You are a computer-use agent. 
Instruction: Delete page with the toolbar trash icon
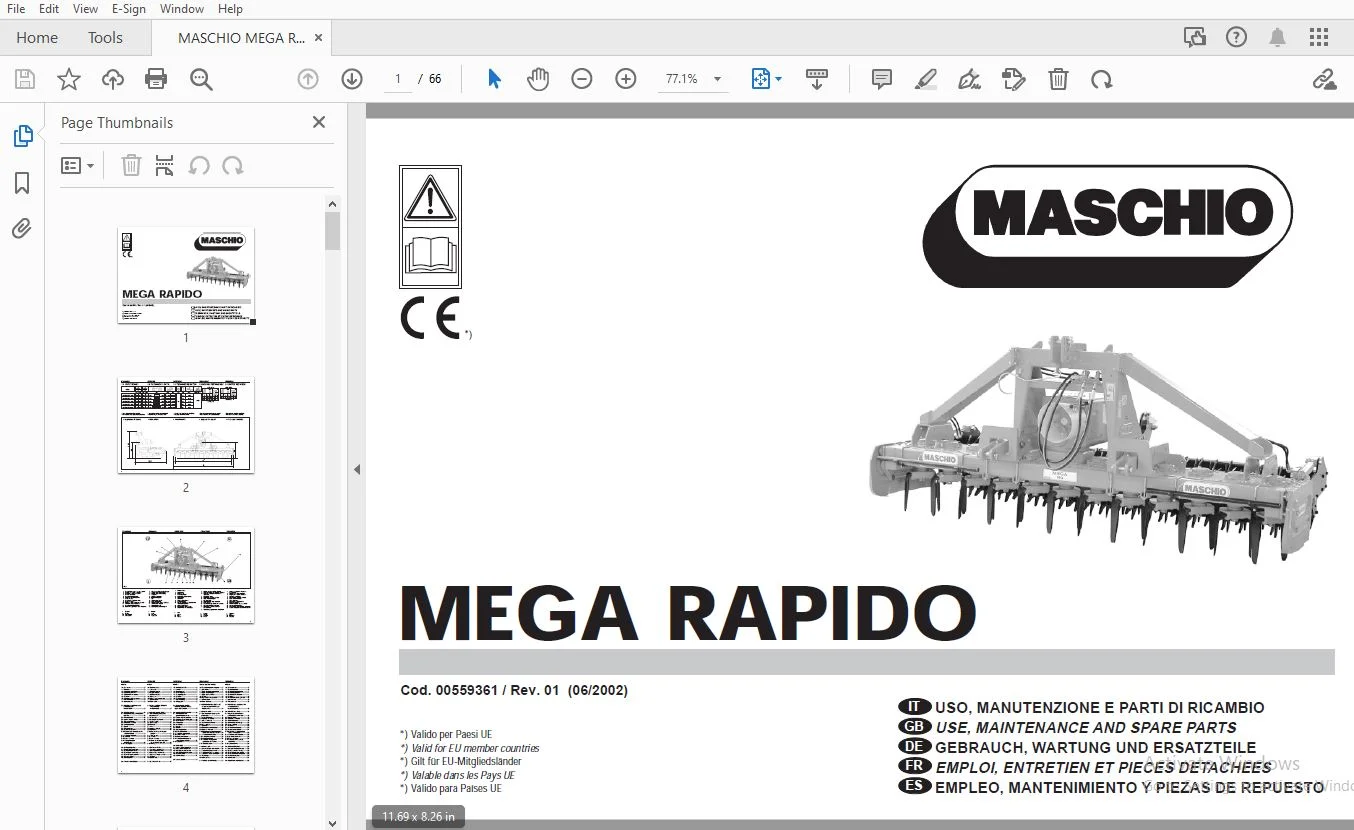[1058, 79]
